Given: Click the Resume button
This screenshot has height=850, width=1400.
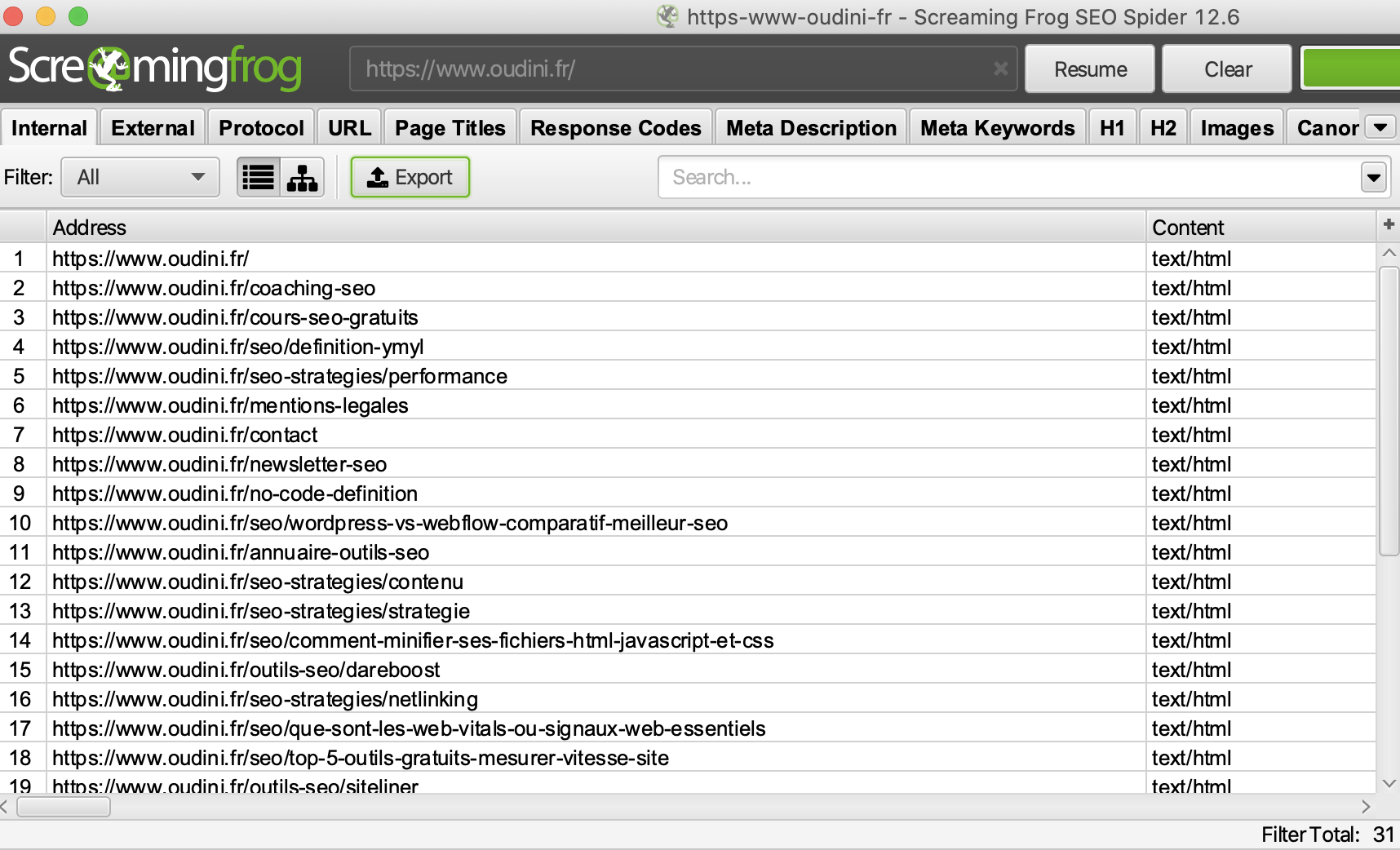Looking at the screenshot, I should (1090, 69).
